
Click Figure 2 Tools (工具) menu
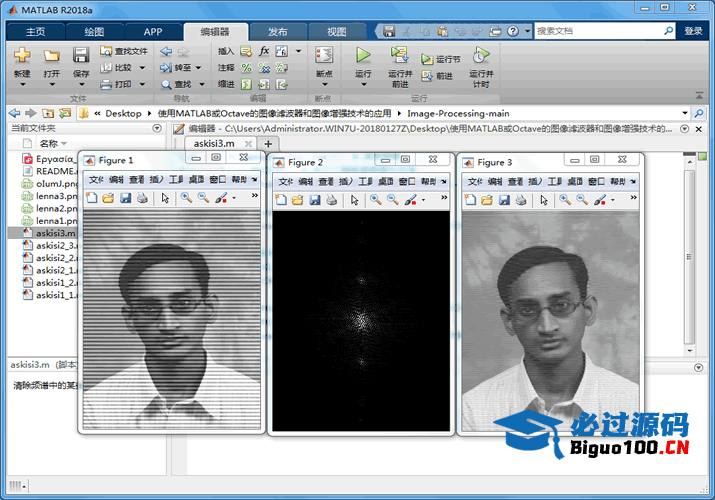(366, 181)
